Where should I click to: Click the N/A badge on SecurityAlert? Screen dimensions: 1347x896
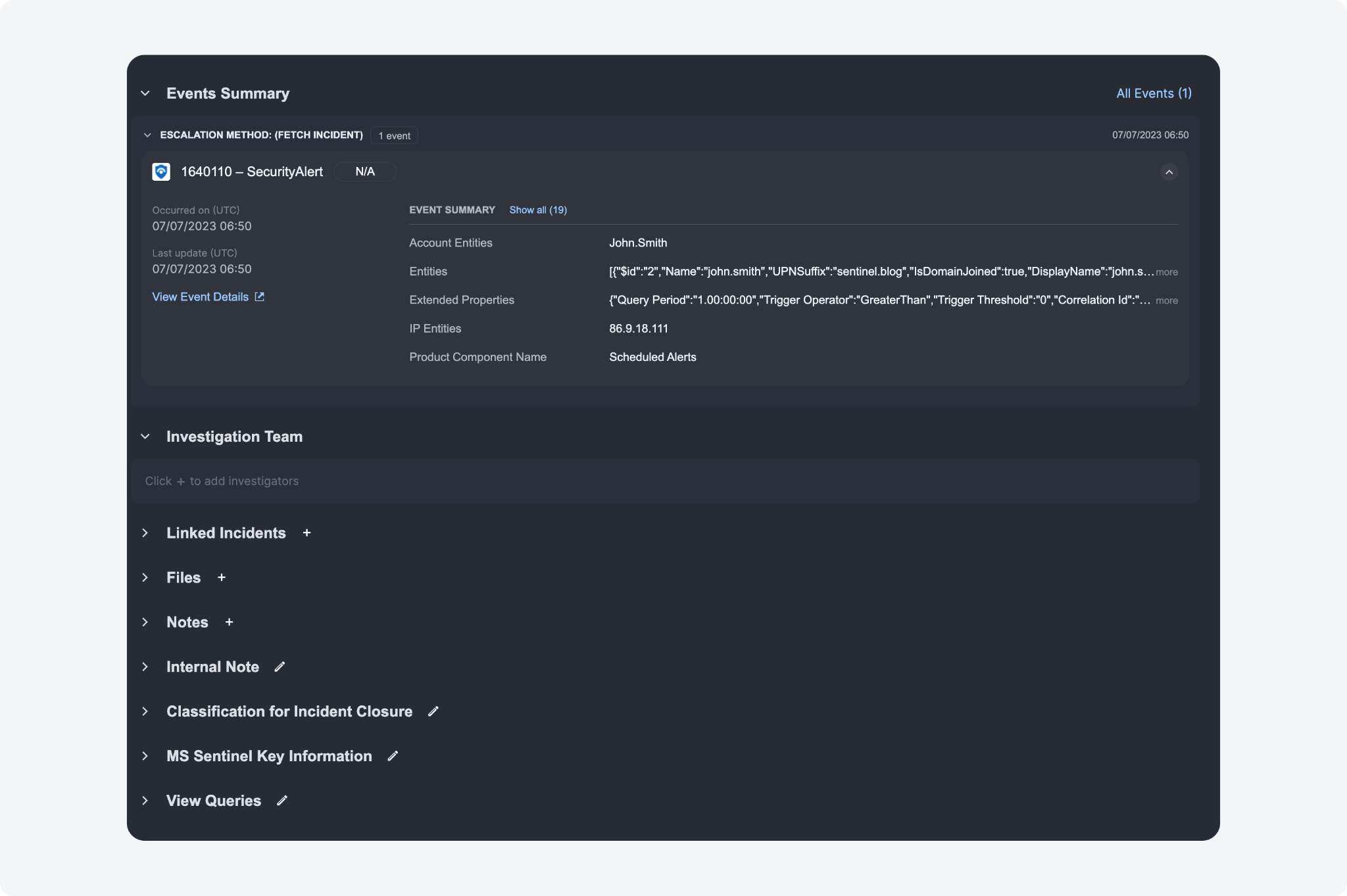pyautogui.click(x=365, y=172)
